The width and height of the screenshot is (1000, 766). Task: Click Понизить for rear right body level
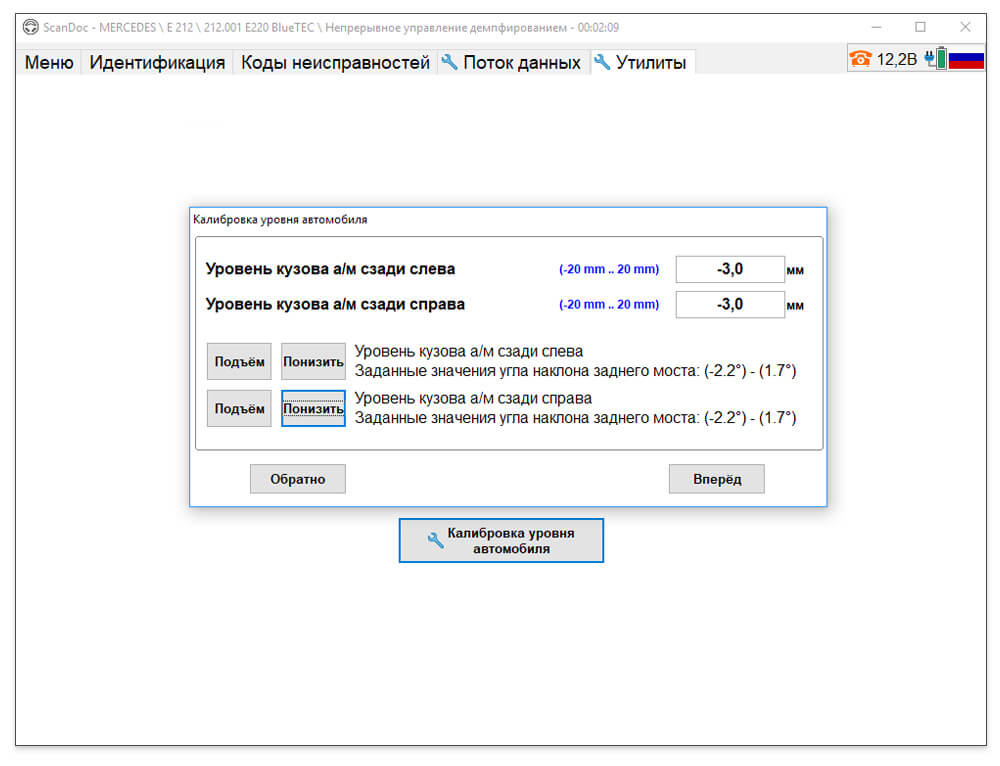point(313,409)
